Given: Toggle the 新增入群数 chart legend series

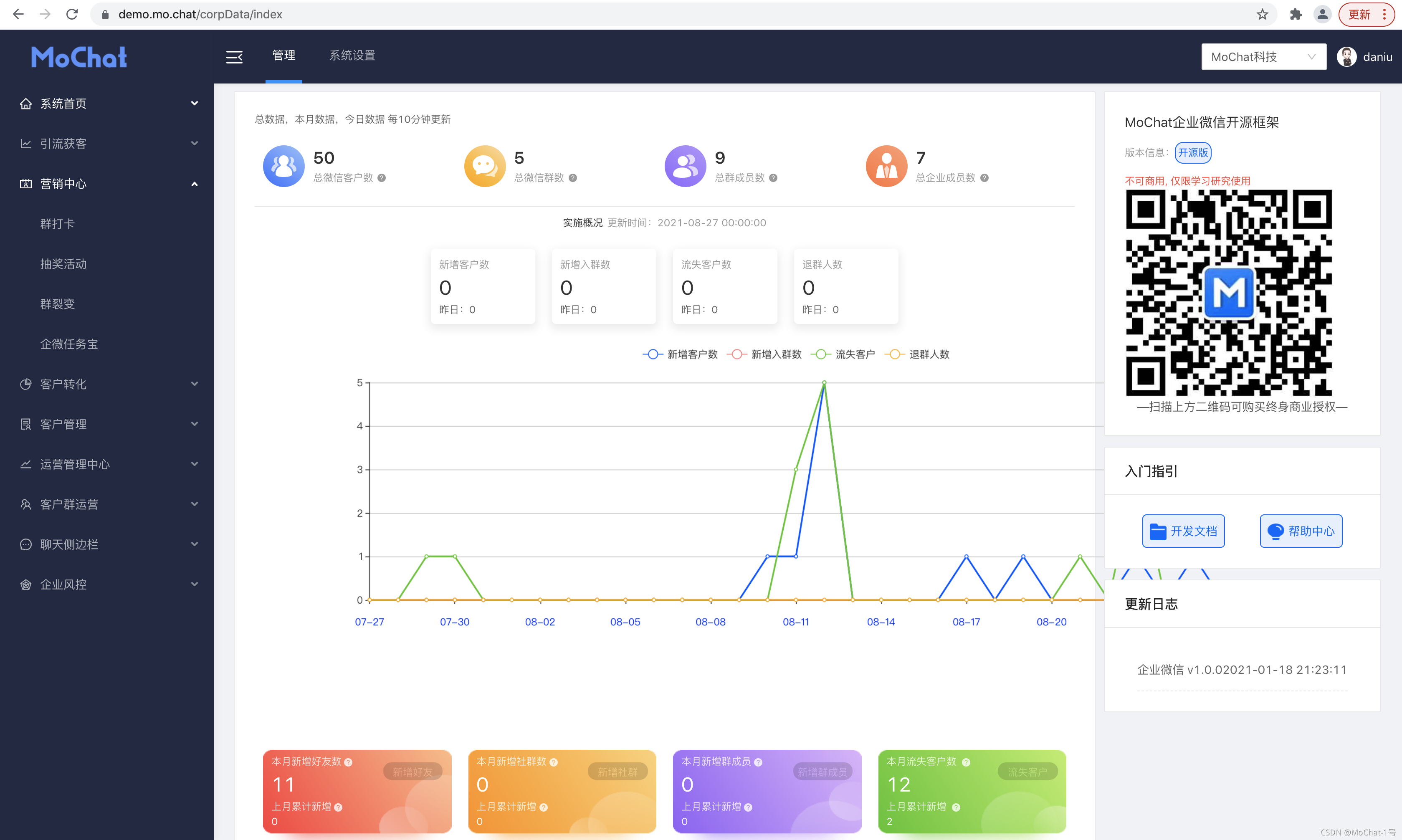Looking at the screenshot, I should 764,354.
